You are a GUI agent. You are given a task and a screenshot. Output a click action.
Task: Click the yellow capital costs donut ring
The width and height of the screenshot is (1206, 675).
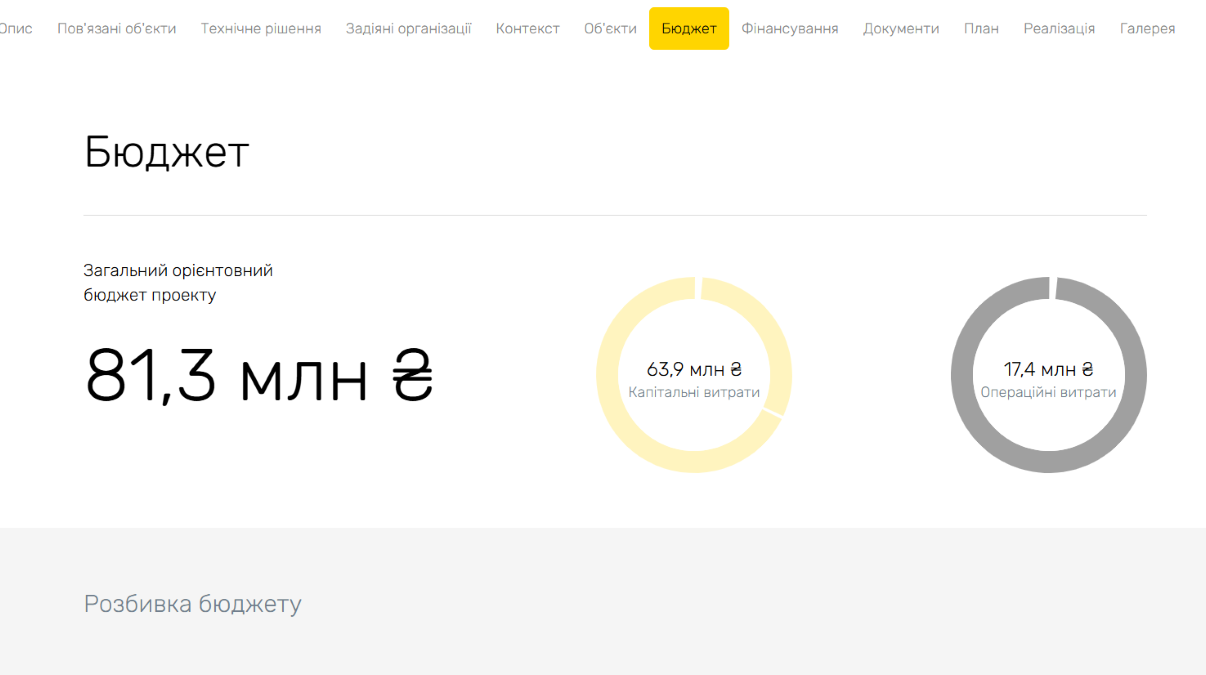point(608,375)
